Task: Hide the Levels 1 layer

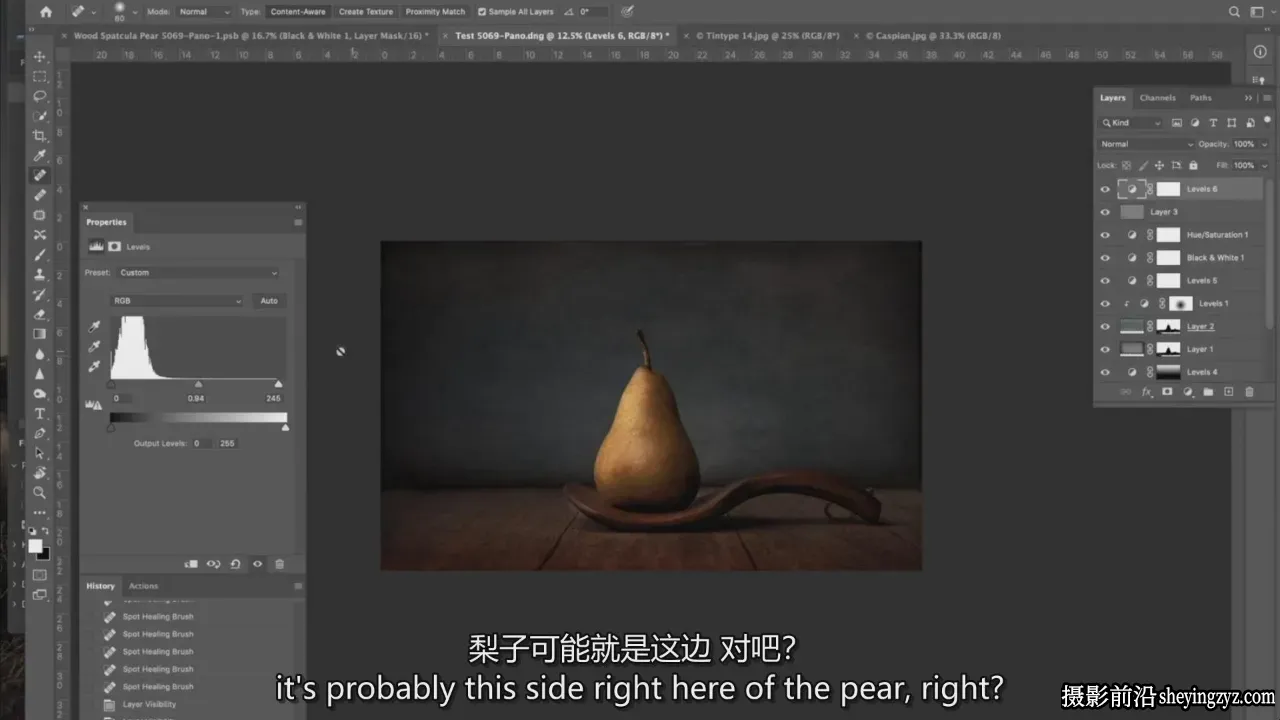Action: tap(1105, 304)
